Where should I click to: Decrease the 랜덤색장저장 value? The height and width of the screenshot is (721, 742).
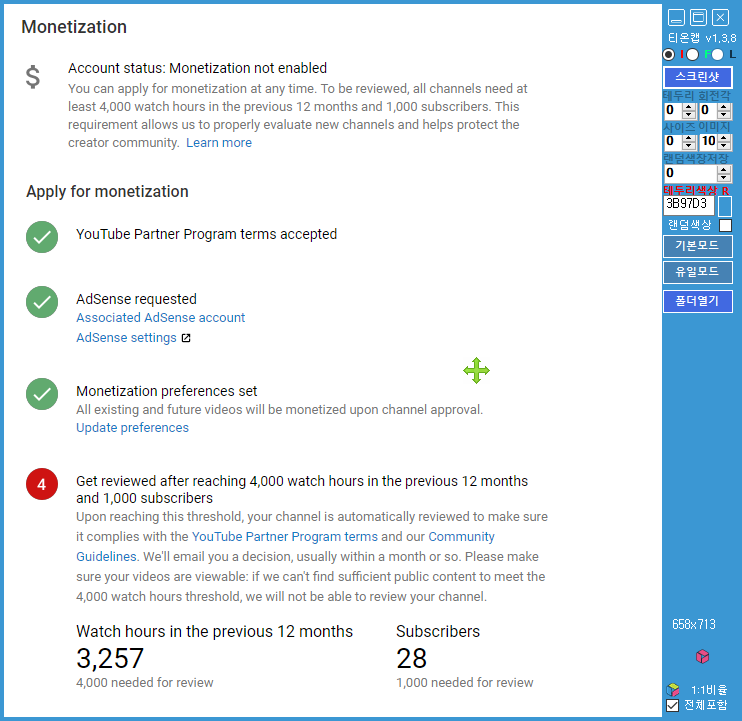tap(724, 178)
